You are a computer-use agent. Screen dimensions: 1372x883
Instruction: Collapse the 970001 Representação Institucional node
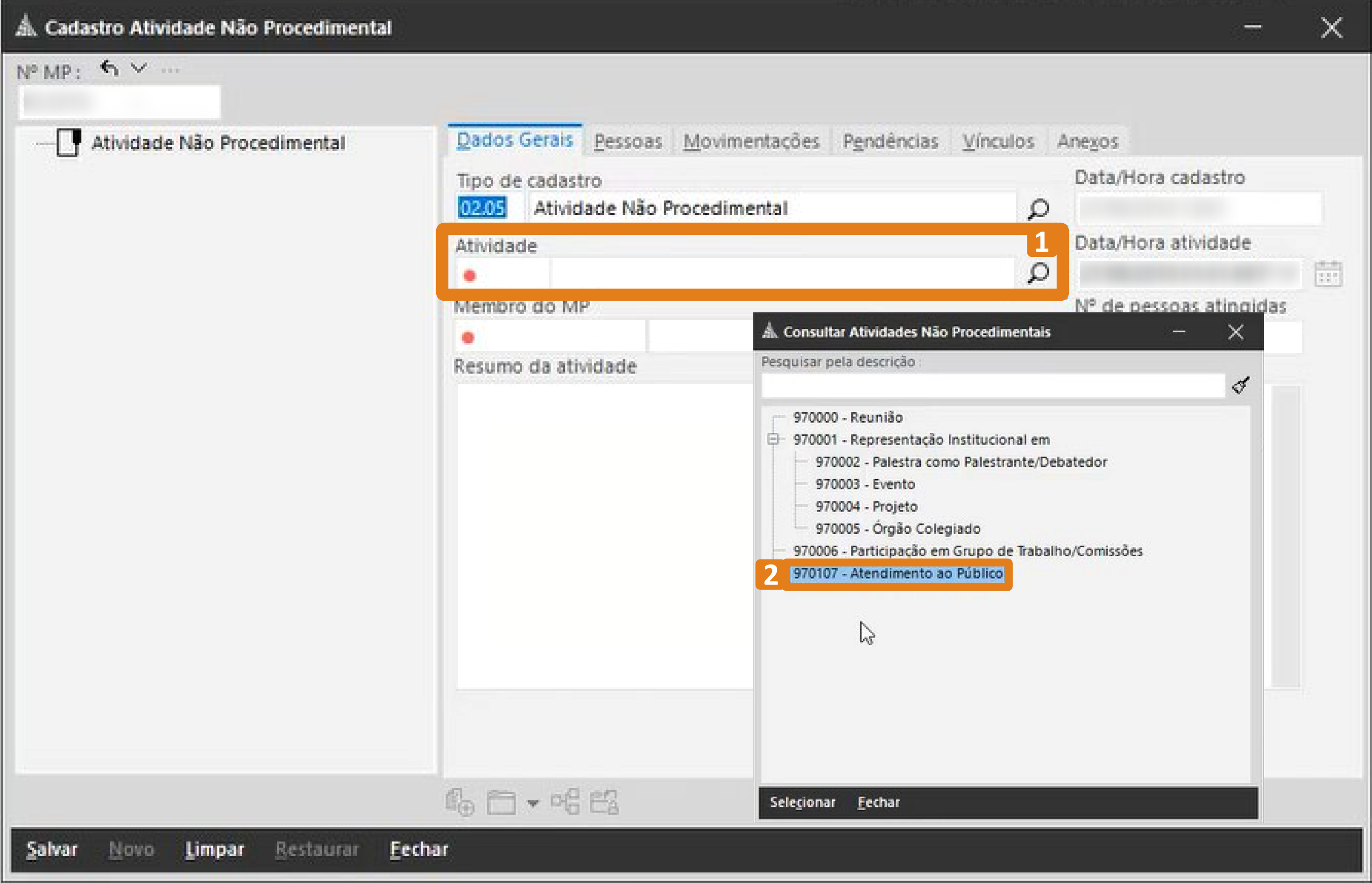click(773, 439)
